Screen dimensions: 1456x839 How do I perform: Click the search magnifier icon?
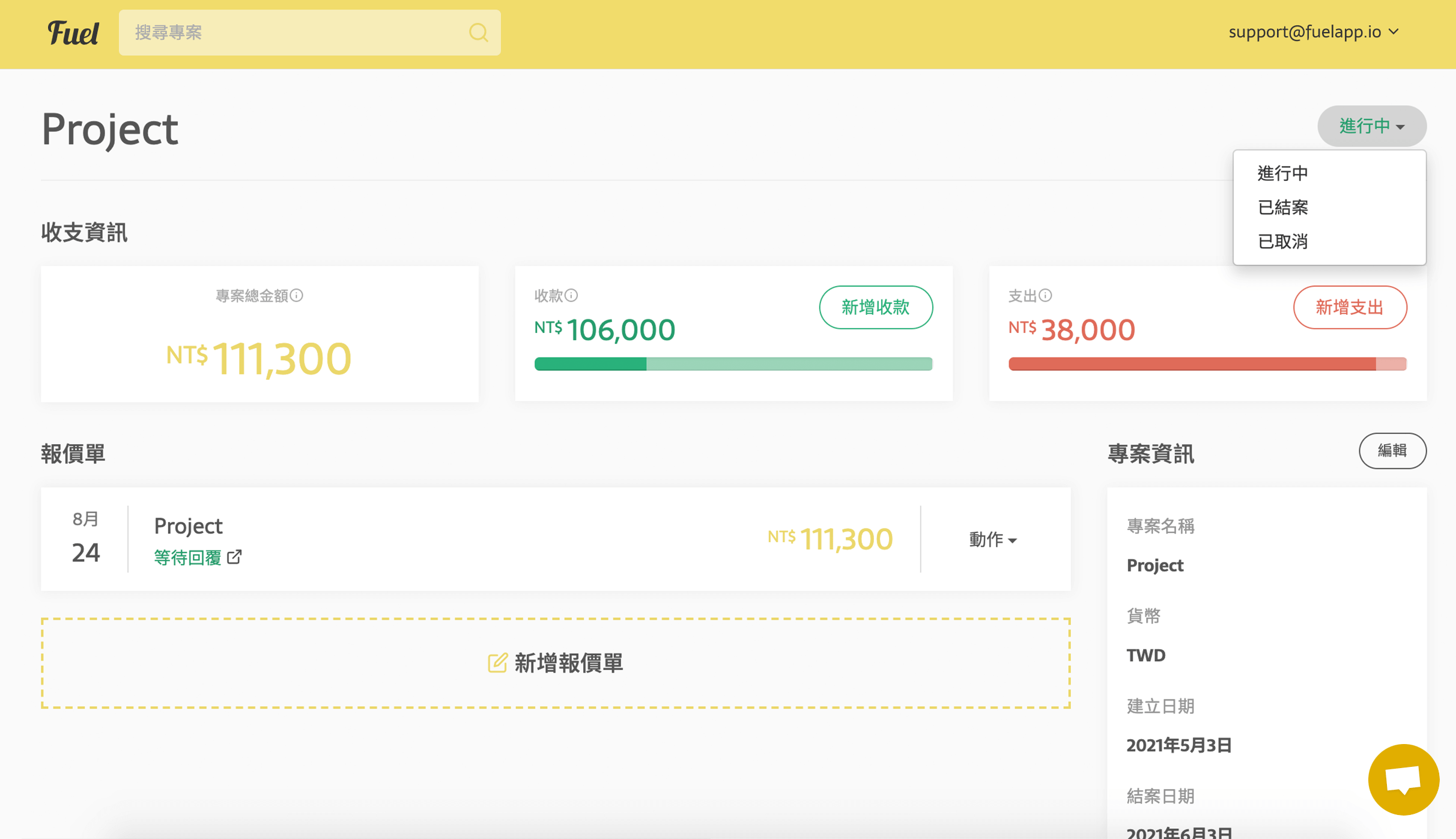[x=478, y=32]
